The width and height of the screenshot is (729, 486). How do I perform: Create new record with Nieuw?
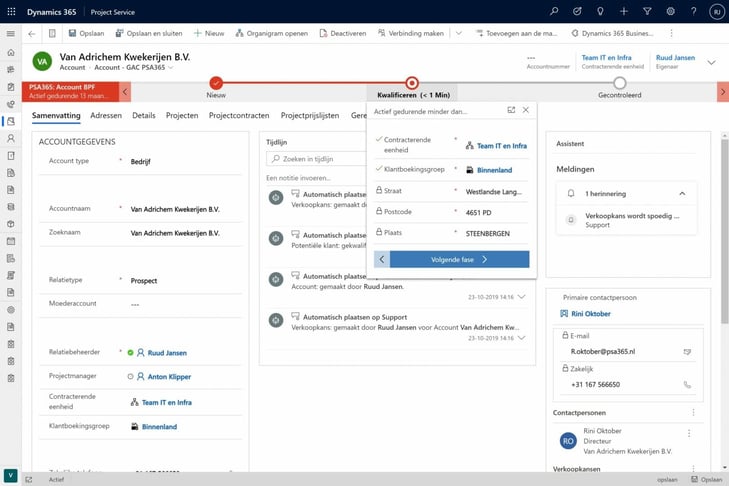209,33
